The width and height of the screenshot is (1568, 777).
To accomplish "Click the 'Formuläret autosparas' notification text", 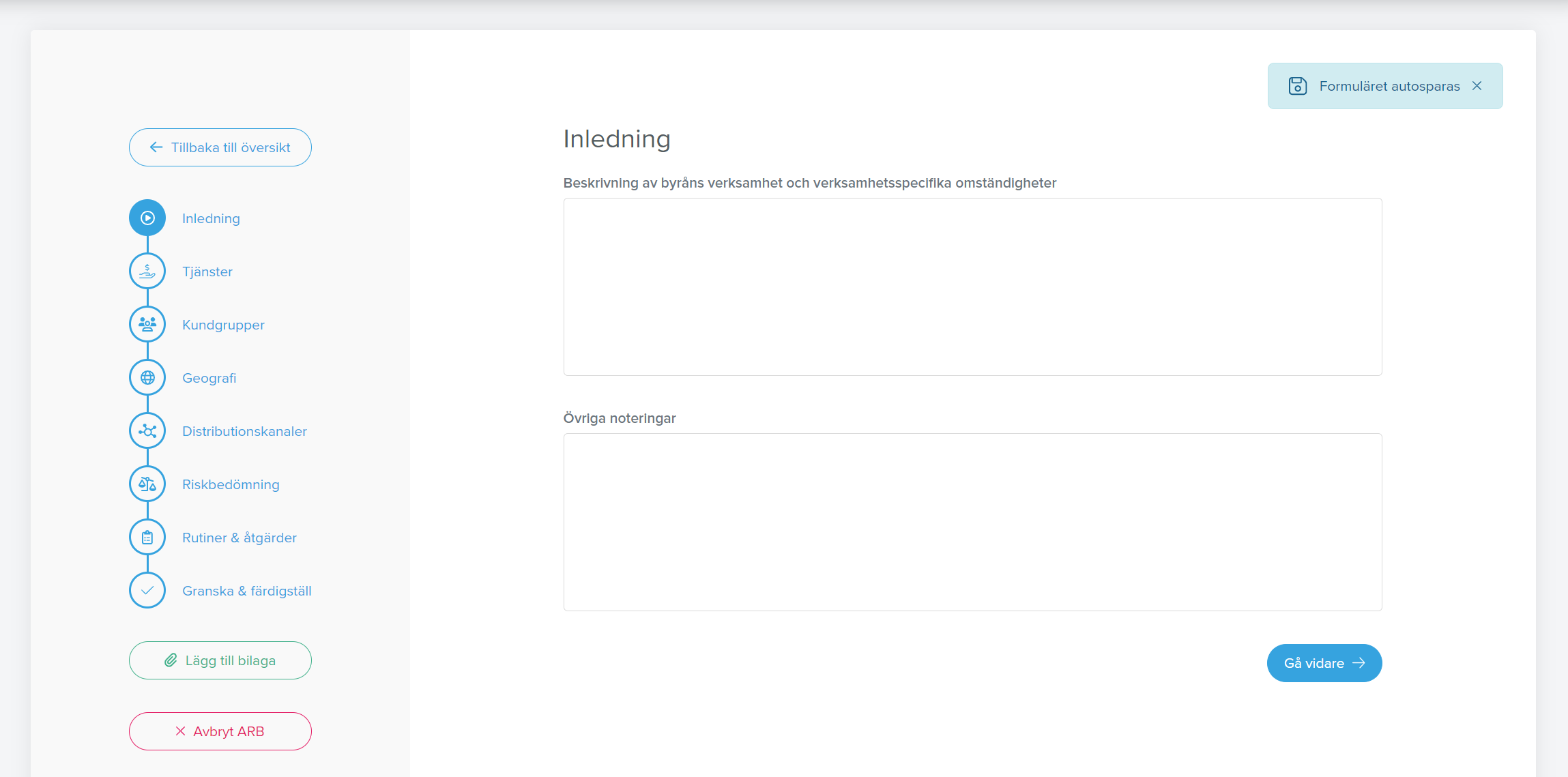I will pyautogui.click(x=1389, y=86).
